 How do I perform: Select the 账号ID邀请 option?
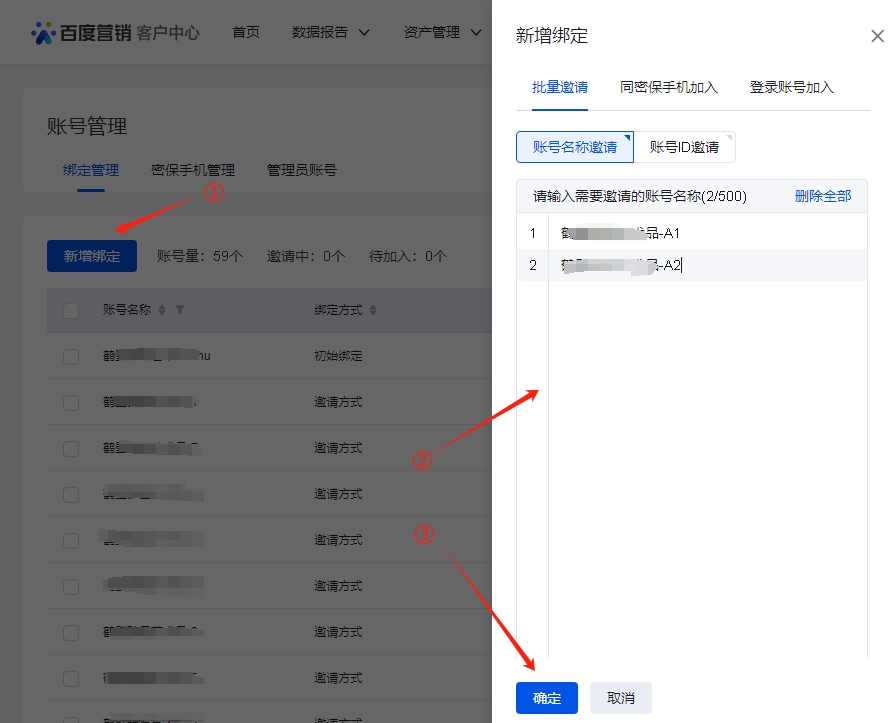tap(684, 147)
